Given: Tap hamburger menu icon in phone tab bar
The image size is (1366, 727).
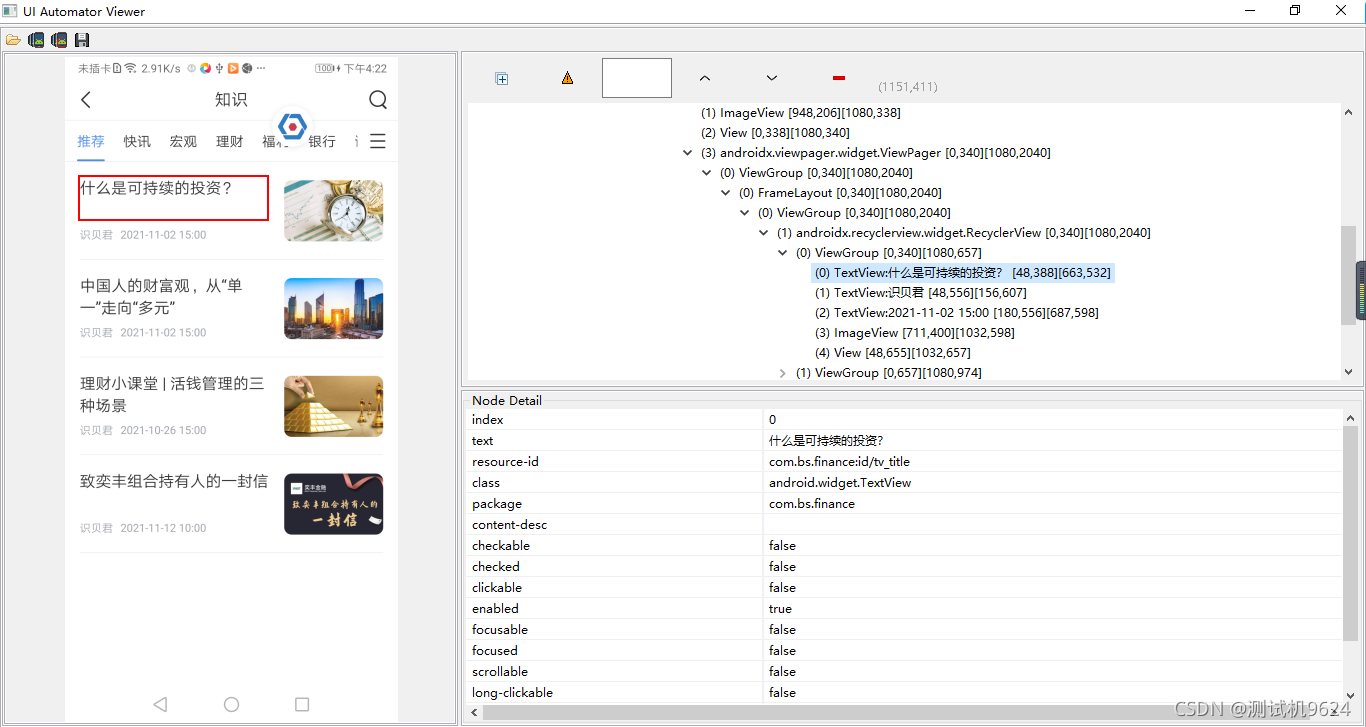Looking at the screenshot, I should (x=378, y=141).
